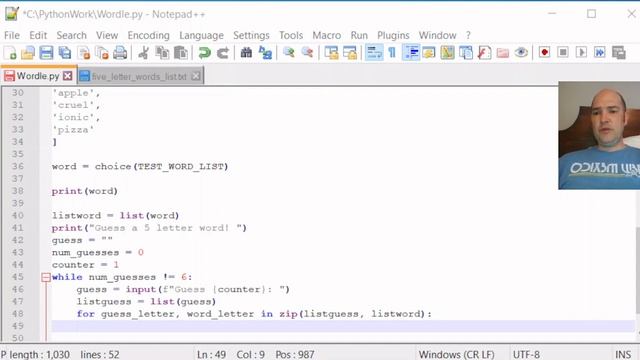Screen dimensions: 640x360
Task: Redo the edit with the Redo arrow
Action: [x=222, y=53]
